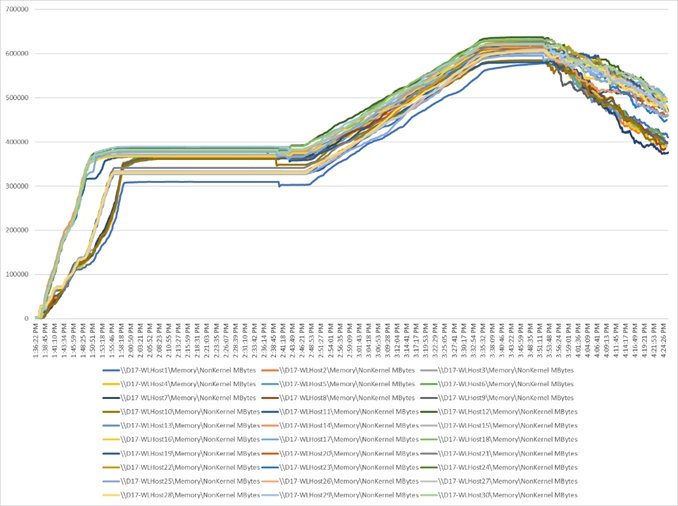This screenshot has width=678, height=506.
Task: Click the 100000 y-axis label
Action: click(18, 274)
